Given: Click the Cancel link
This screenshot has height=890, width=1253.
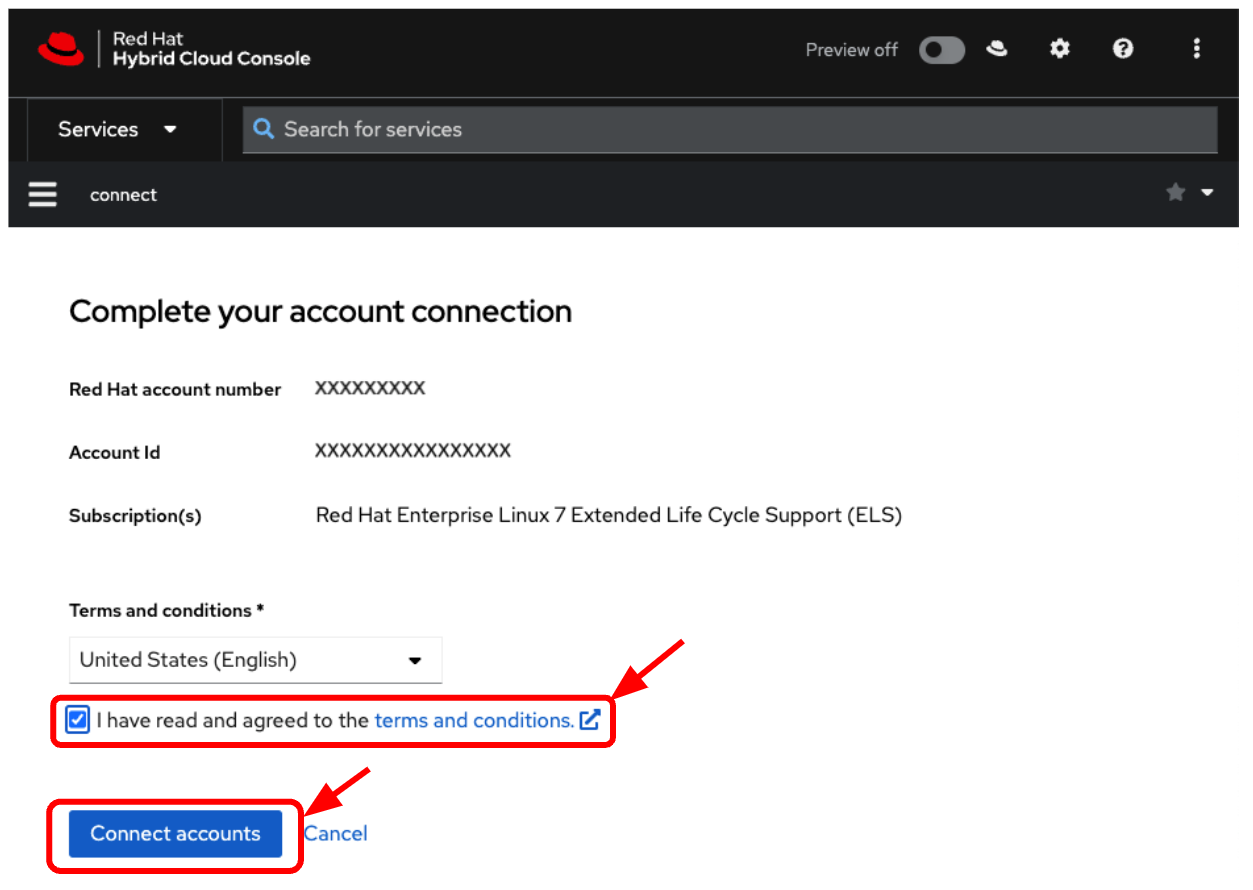Looking at the screenshot, I should coord(336,834).
